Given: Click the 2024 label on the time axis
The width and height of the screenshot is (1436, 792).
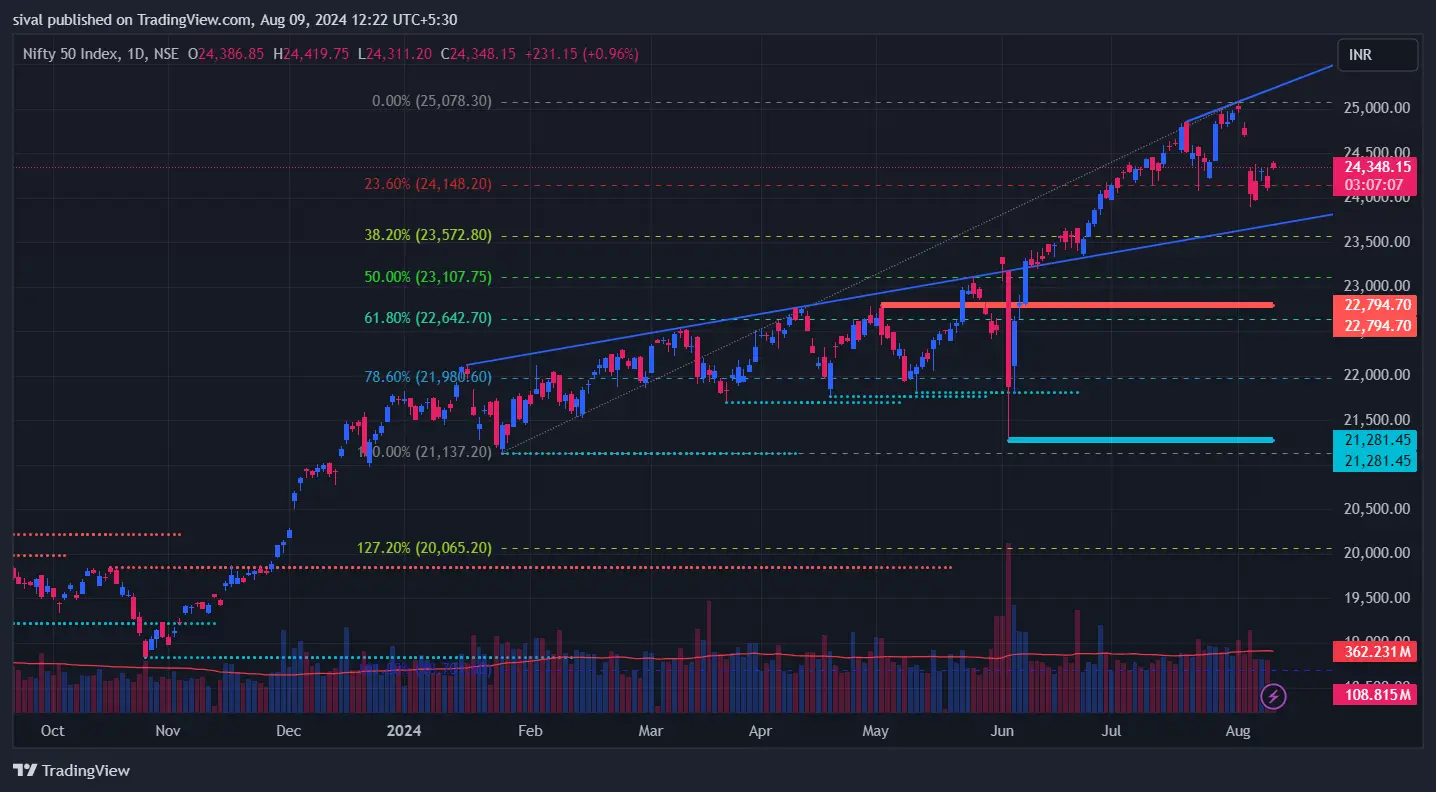Looking at the screenshot, I should [x=405, y=731].
